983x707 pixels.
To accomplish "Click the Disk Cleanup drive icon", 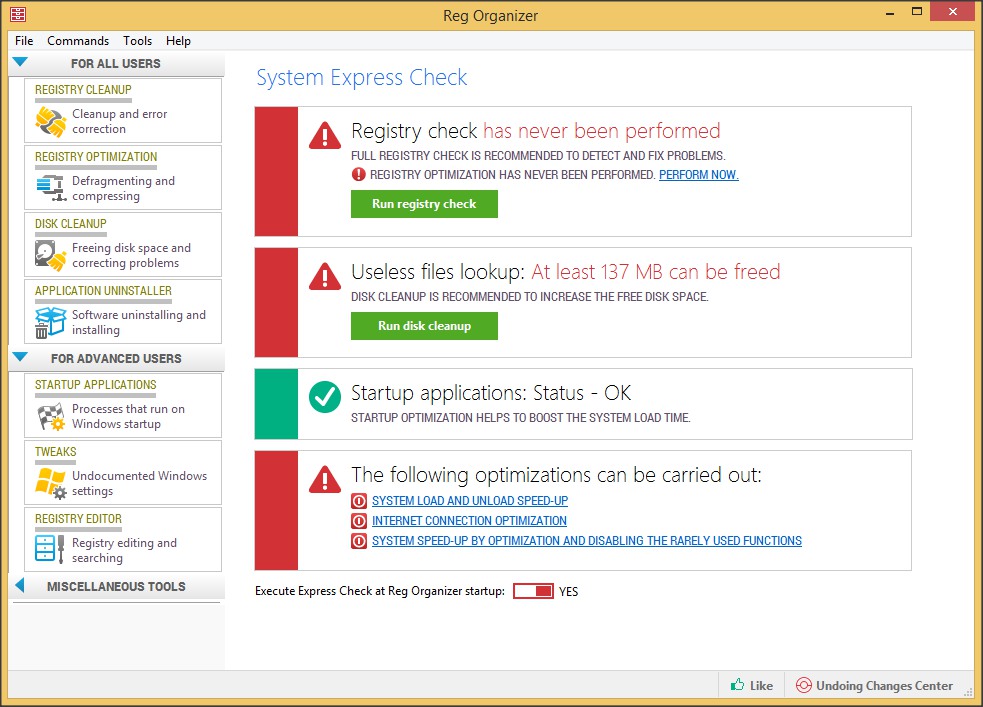I will tap(51, 256).
